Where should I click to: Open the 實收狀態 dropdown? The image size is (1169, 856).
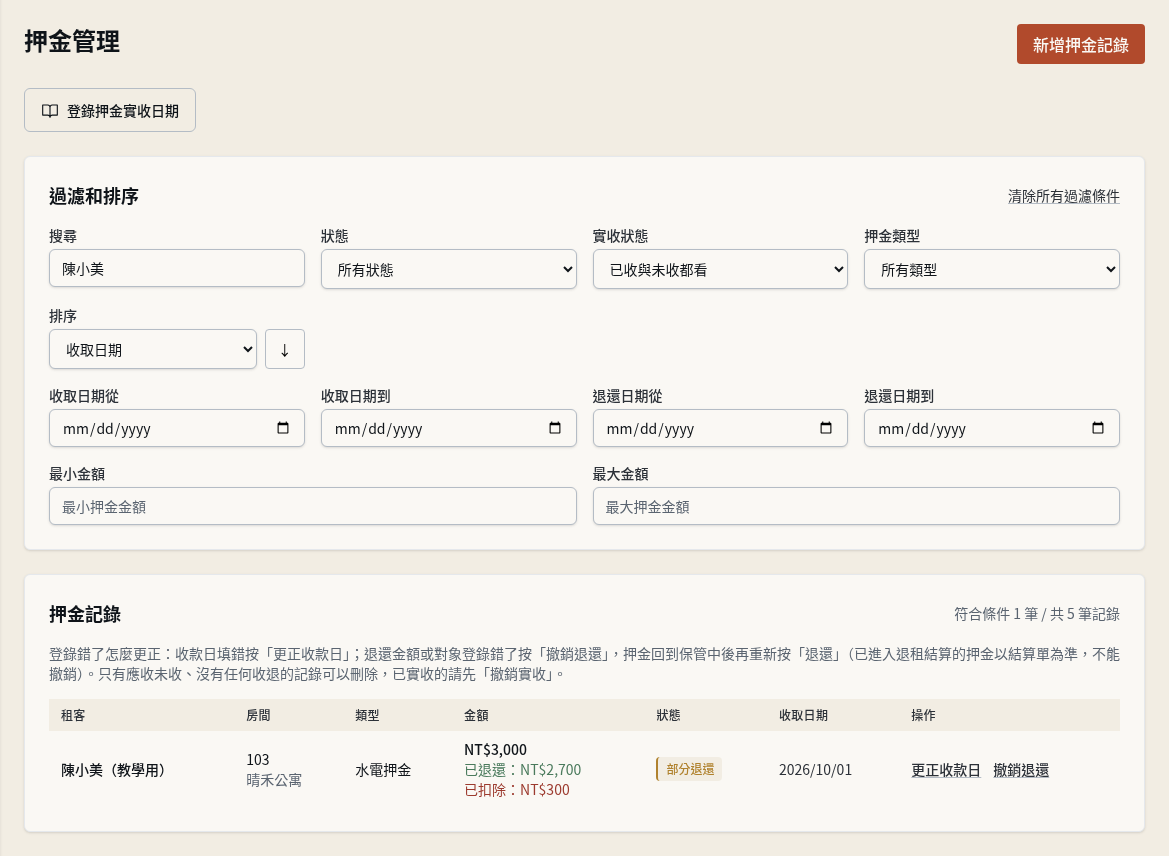[720, 269]
